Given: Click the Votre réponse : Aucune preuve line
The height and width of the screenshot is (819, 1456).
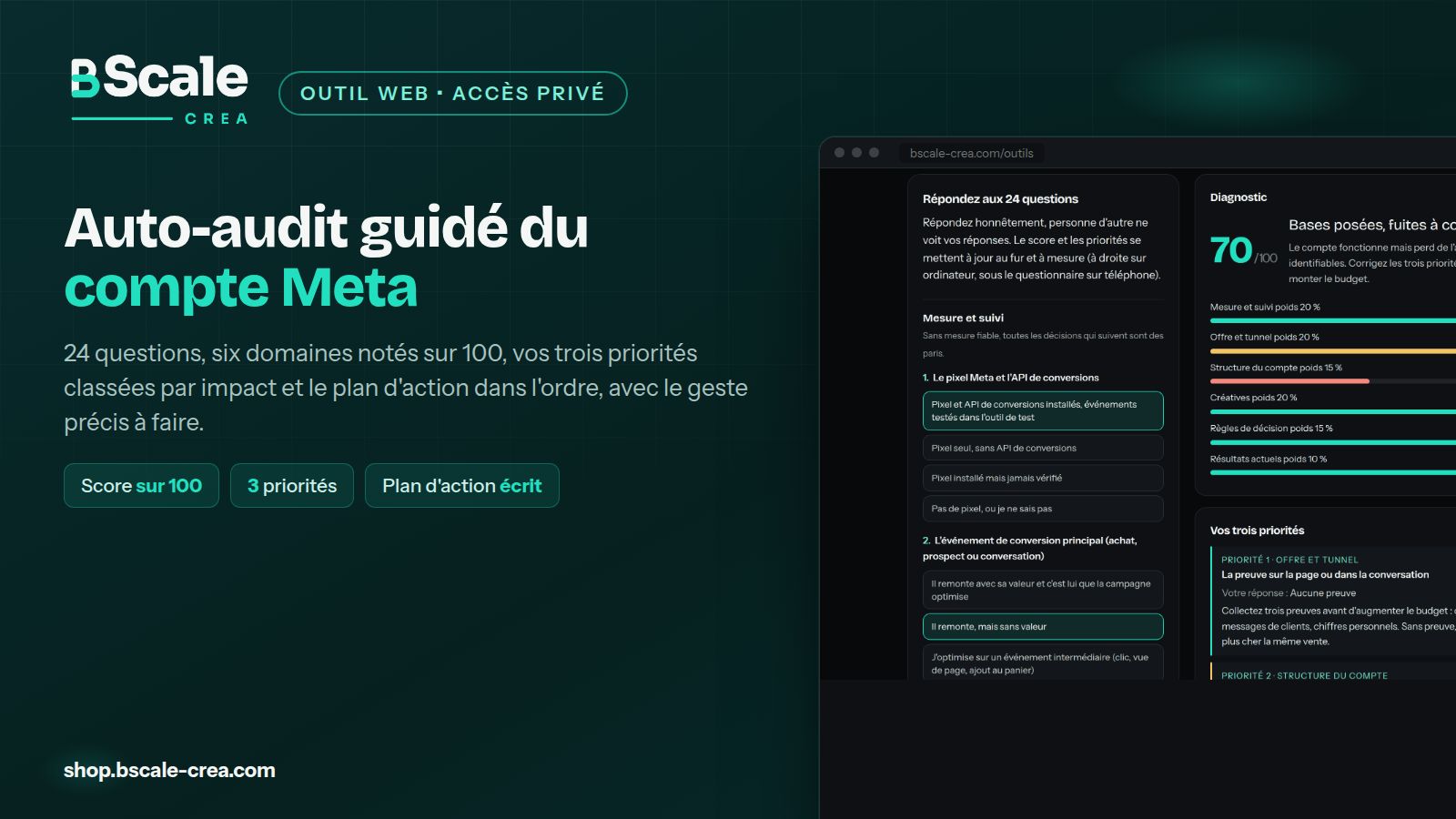Looking at the screenshot, I should point(1289,592).
